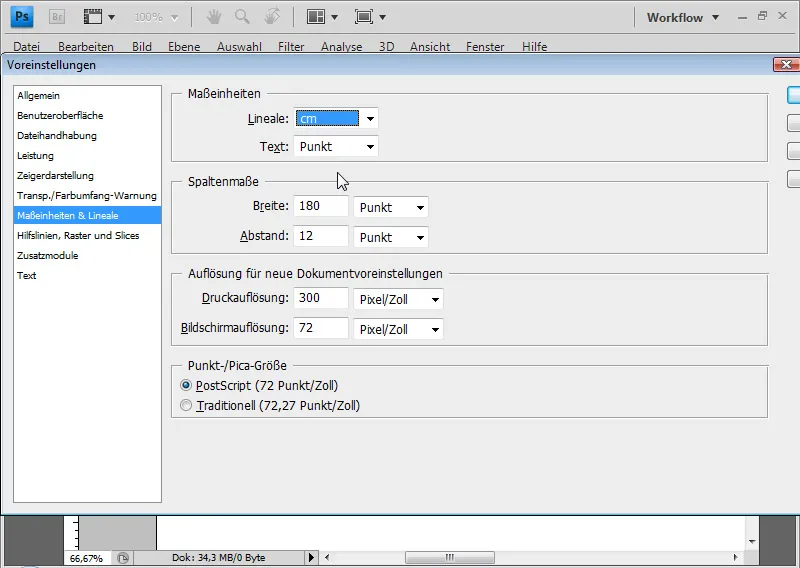Click the horizontal scrollbar right arrow

pos(735,557)
